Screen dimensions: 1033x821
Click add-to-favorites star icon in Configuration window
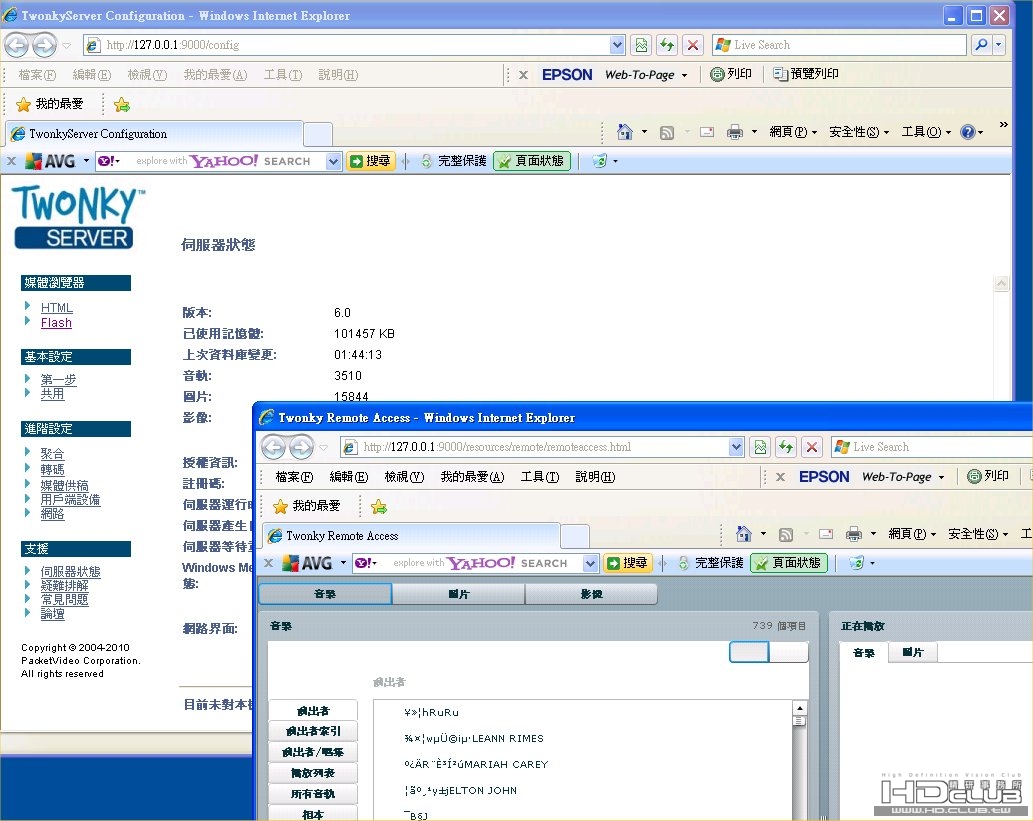pyautogui.click(x=122, y=104)
